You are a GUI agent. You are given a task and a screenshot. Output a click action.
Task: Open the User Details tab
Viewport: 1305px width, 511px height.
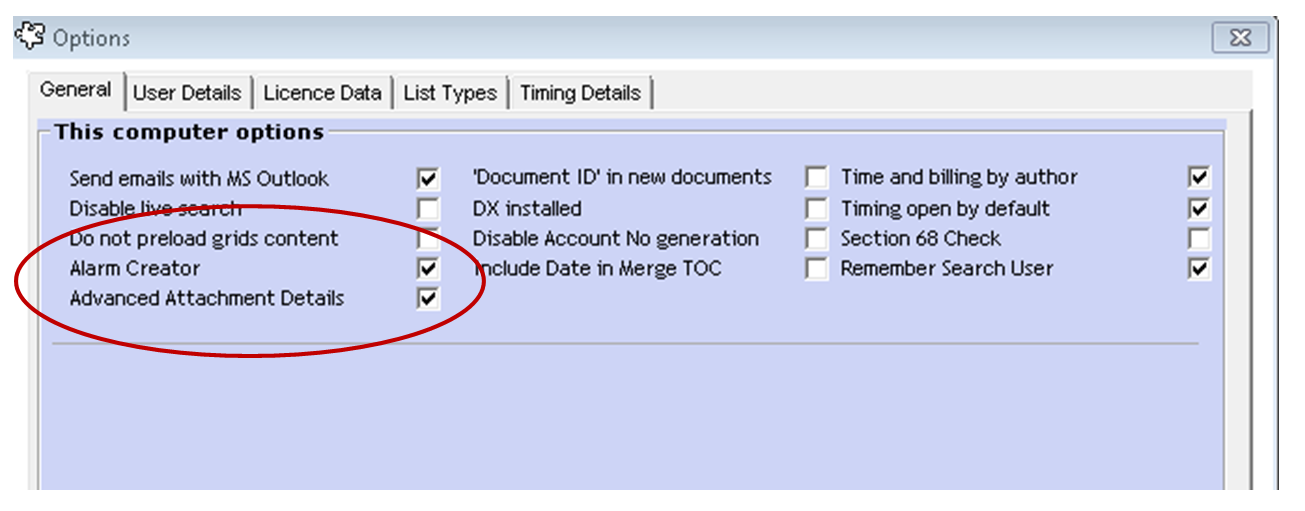(x=187, y=93)
